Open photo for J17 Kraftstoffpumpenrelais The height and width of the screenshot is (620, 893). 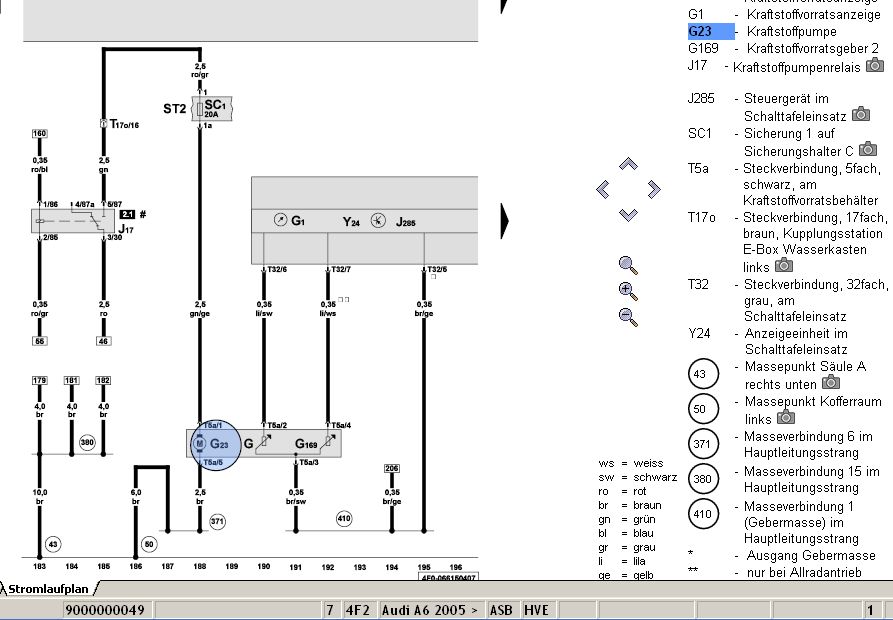pyautogui.click(x=875, y=65)
